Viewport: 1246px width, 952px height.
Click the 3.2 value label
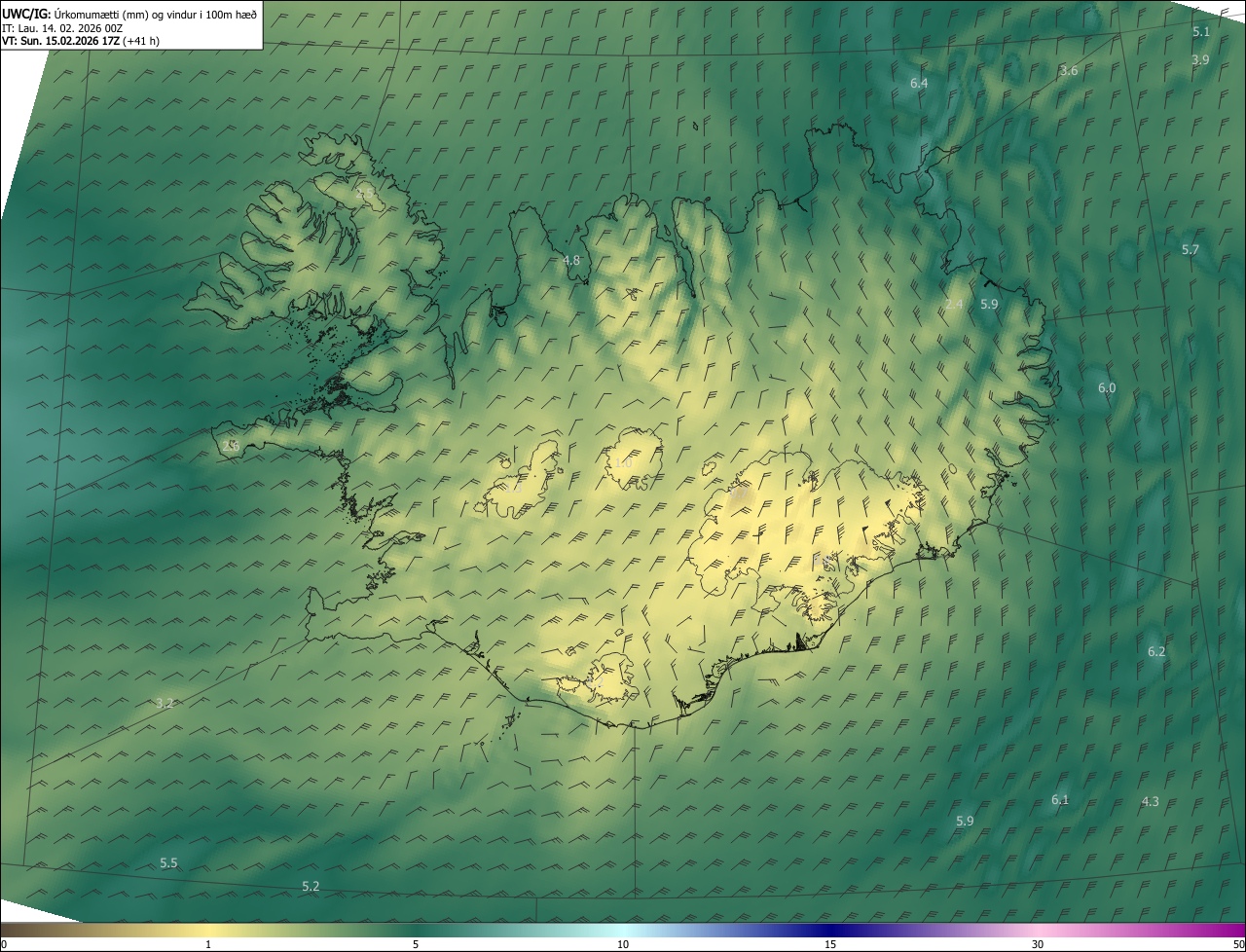click(x=165, y=703)
